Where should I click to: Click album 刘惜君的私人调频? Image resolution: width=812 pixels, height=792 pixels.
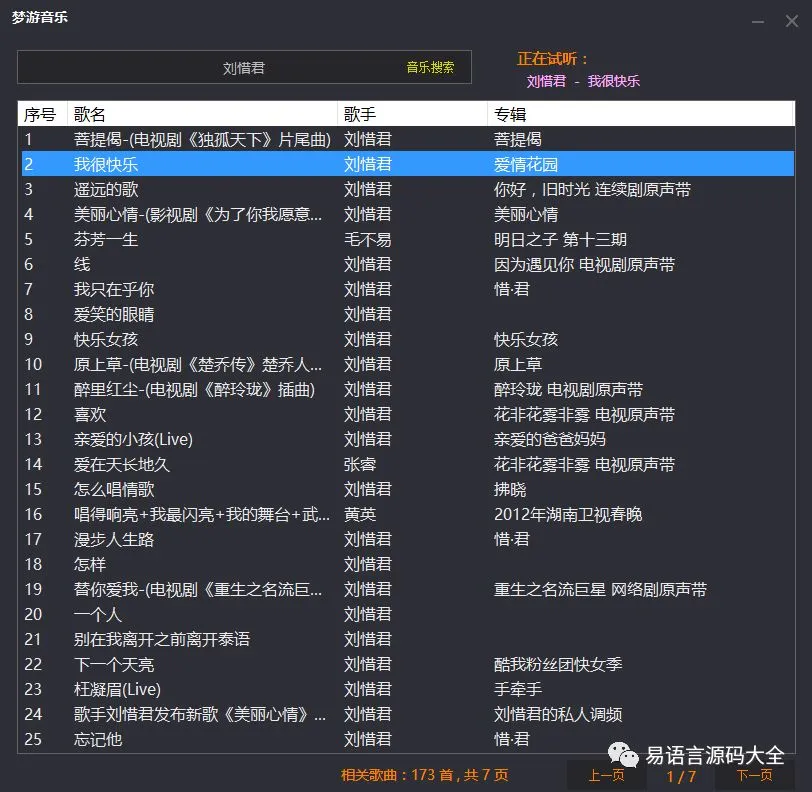(558, 714)
